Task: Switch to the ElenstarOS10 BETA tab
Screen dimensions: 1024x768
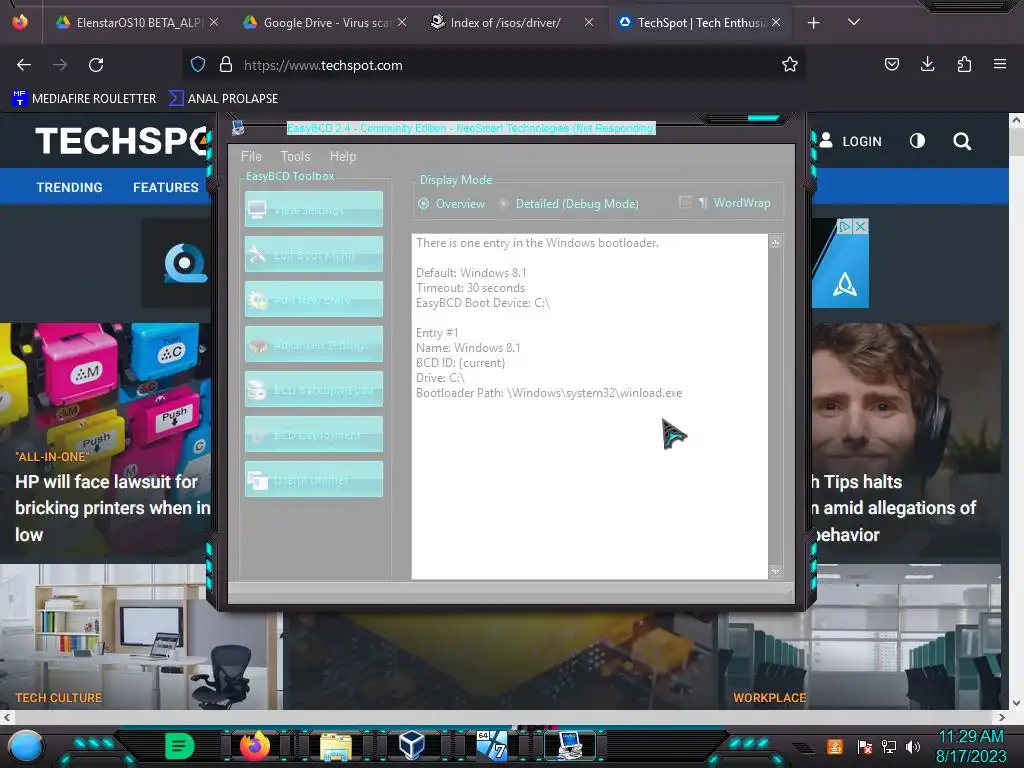Action: point(137,23)
